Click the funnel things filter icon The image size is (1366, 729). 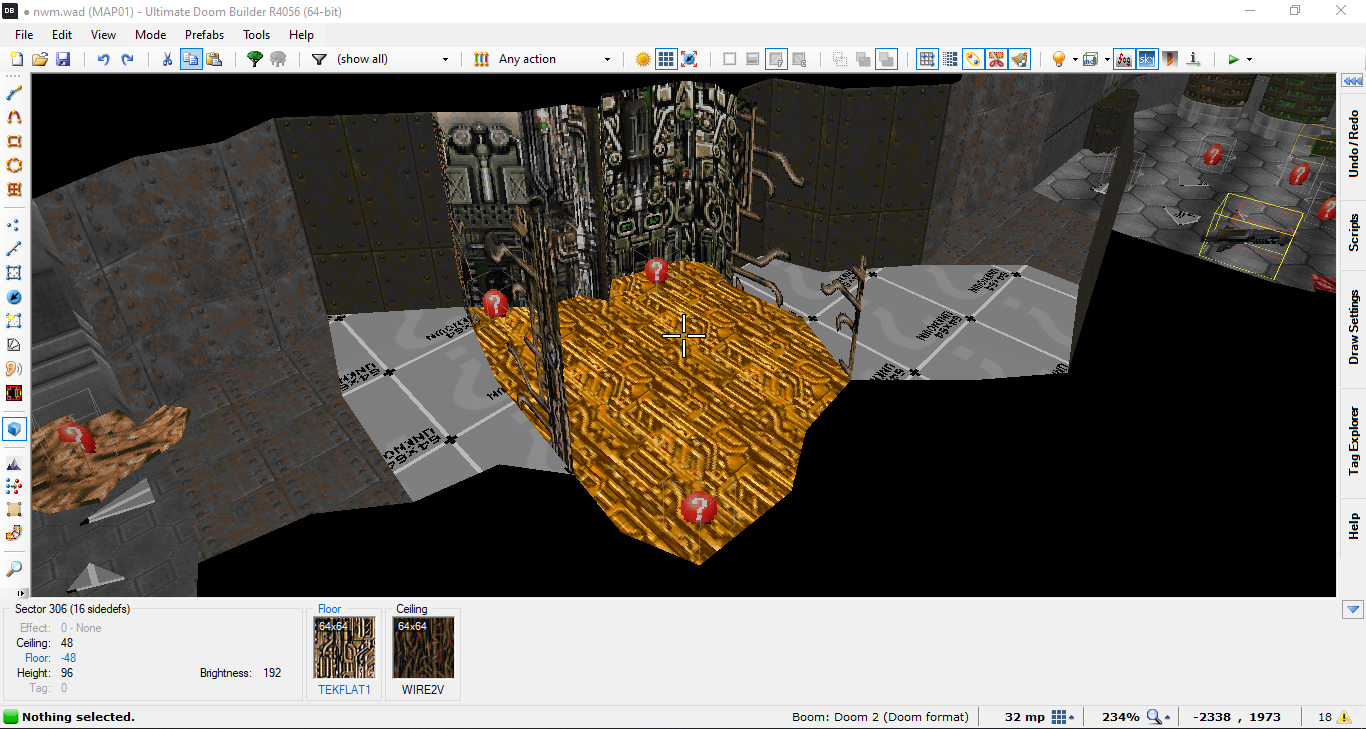(319, 59)
